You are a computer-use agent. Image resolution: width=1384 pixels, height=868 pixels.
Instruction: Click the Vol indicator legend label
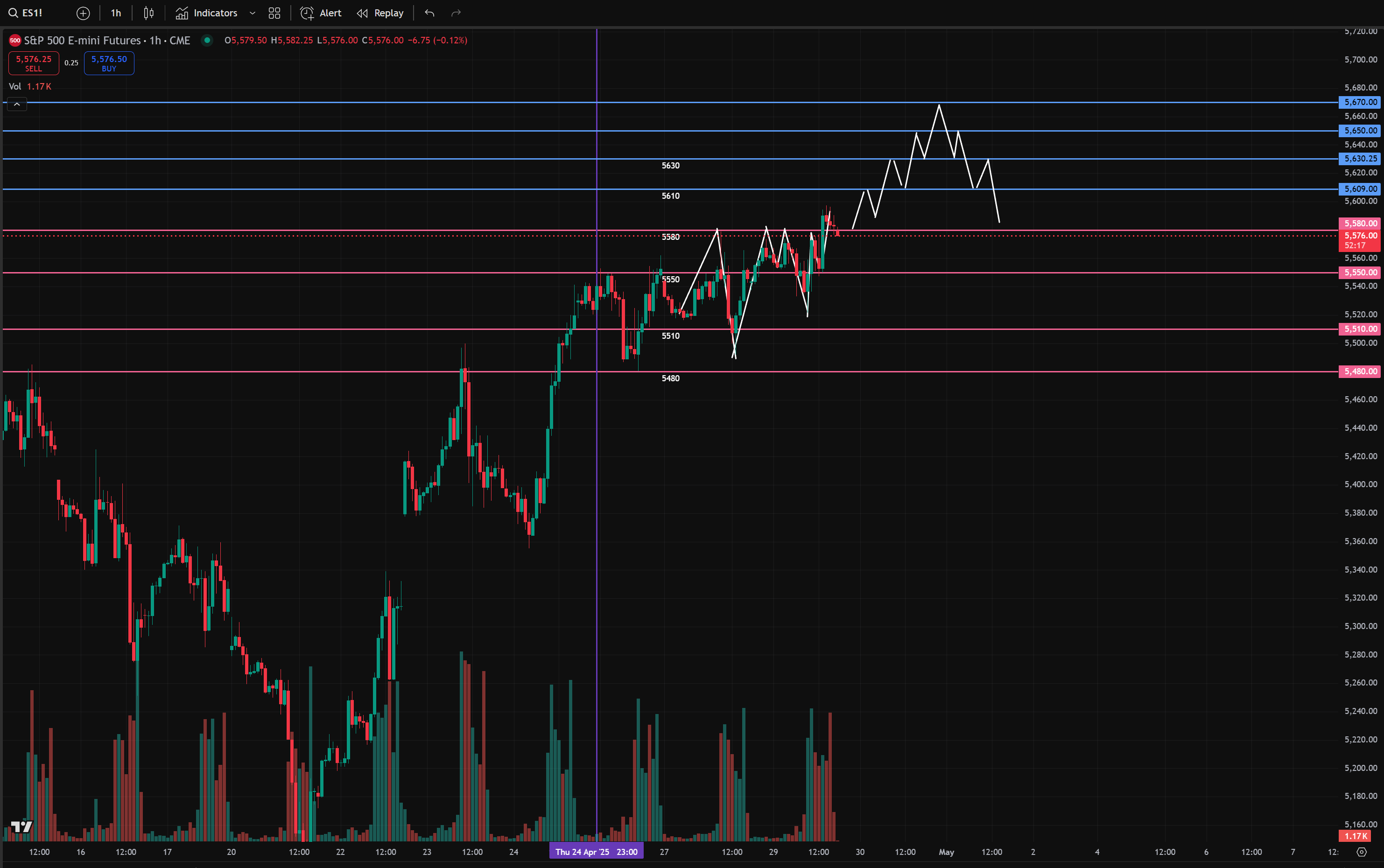[x=15, y=86]
